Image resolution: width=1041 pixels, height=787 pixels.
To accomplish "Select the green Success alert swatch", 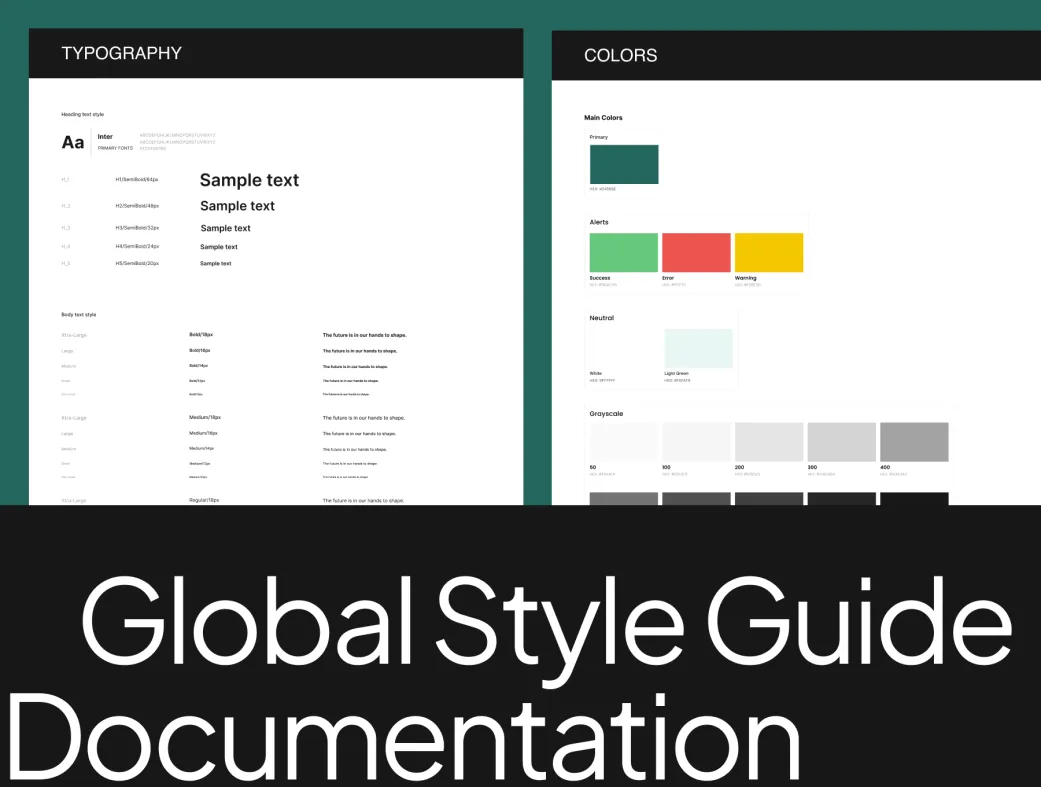I will click(624, 252).
